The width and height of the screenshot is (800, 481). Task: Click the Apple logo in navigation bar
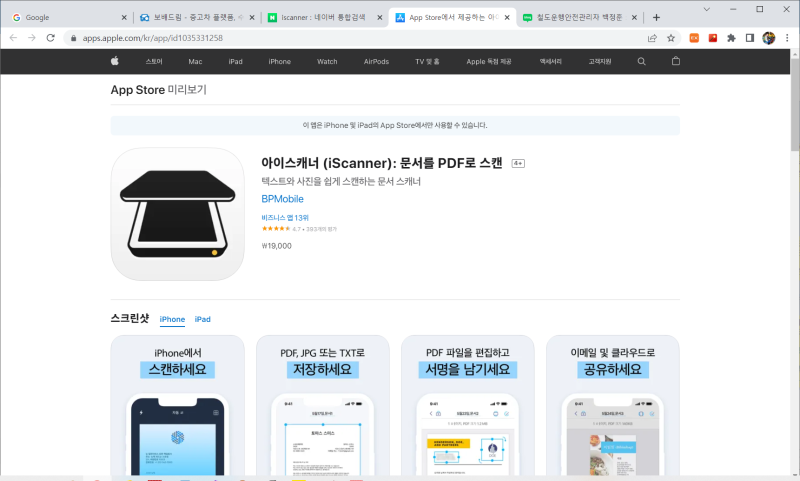(115, 61)
